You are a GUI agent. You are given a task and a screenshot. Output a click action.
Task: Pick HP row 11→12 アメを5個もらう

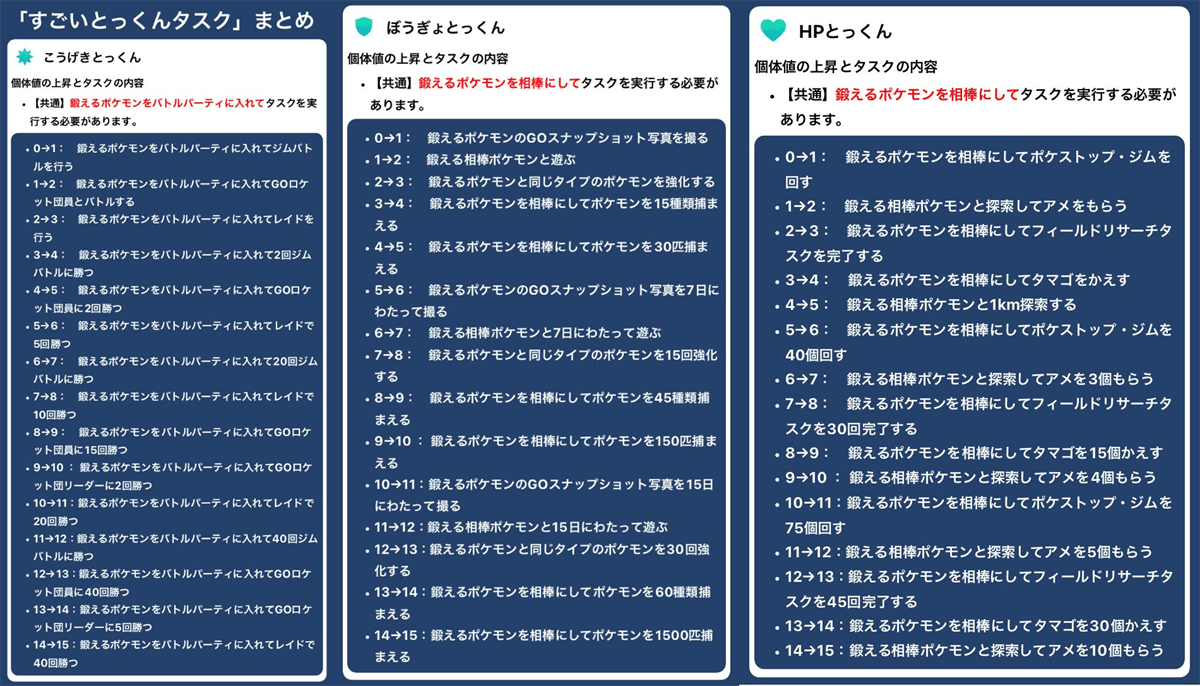tap(968, 552)
